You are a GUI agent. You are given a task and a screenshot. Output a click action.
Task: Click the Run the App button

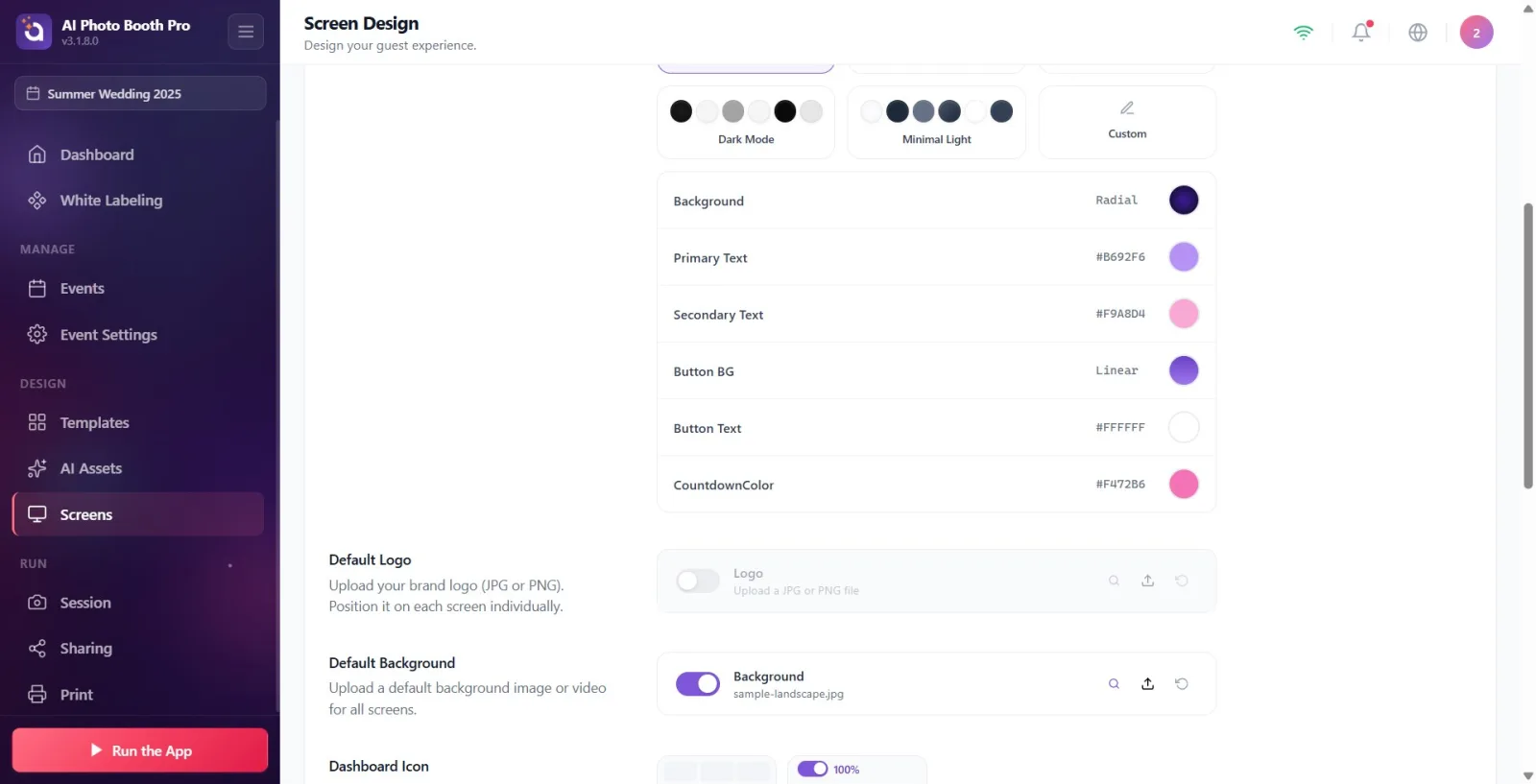point(140,750)
